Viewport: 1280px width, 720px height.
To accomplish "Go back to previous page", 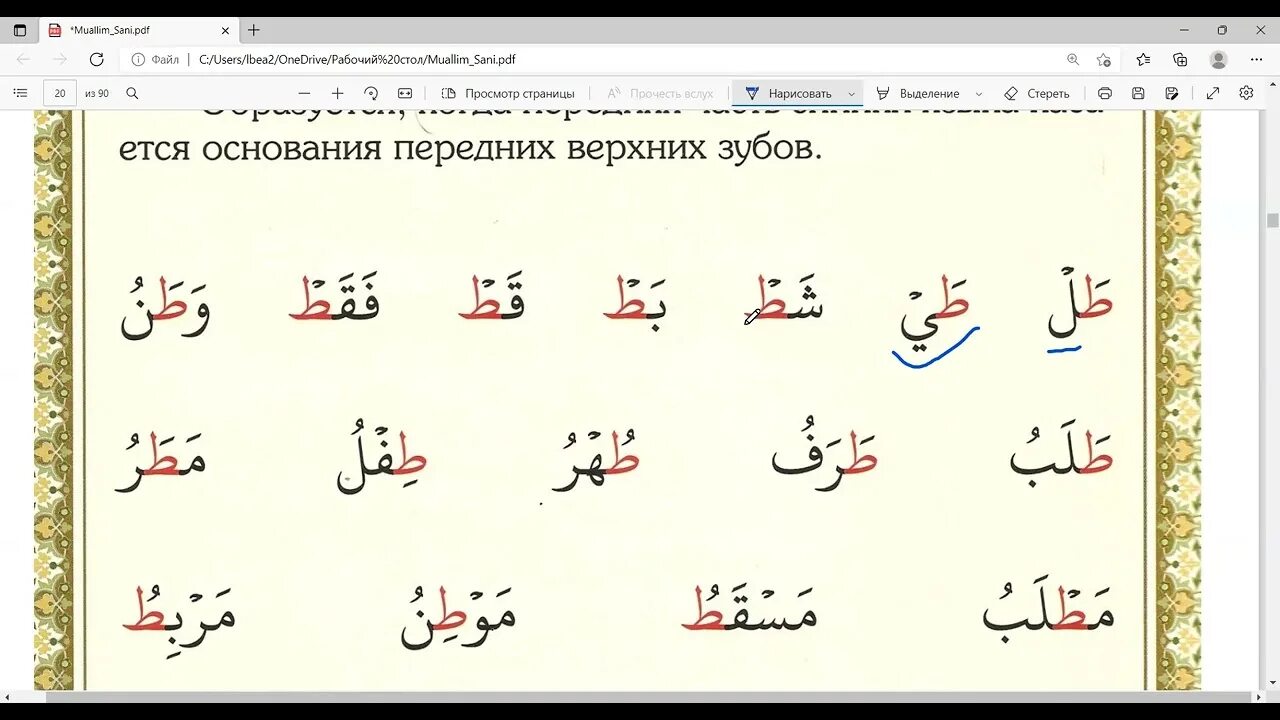I will pos(23,59).
